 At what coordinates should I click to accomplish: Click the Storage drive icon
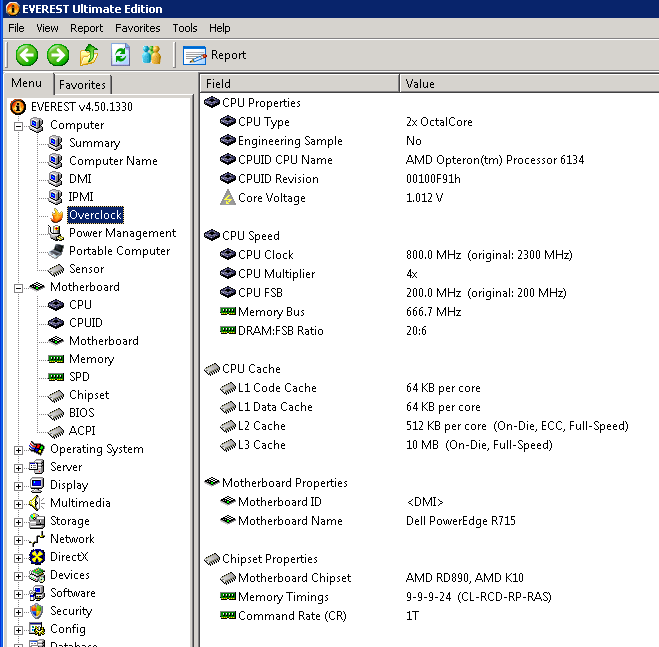[37, 521]
